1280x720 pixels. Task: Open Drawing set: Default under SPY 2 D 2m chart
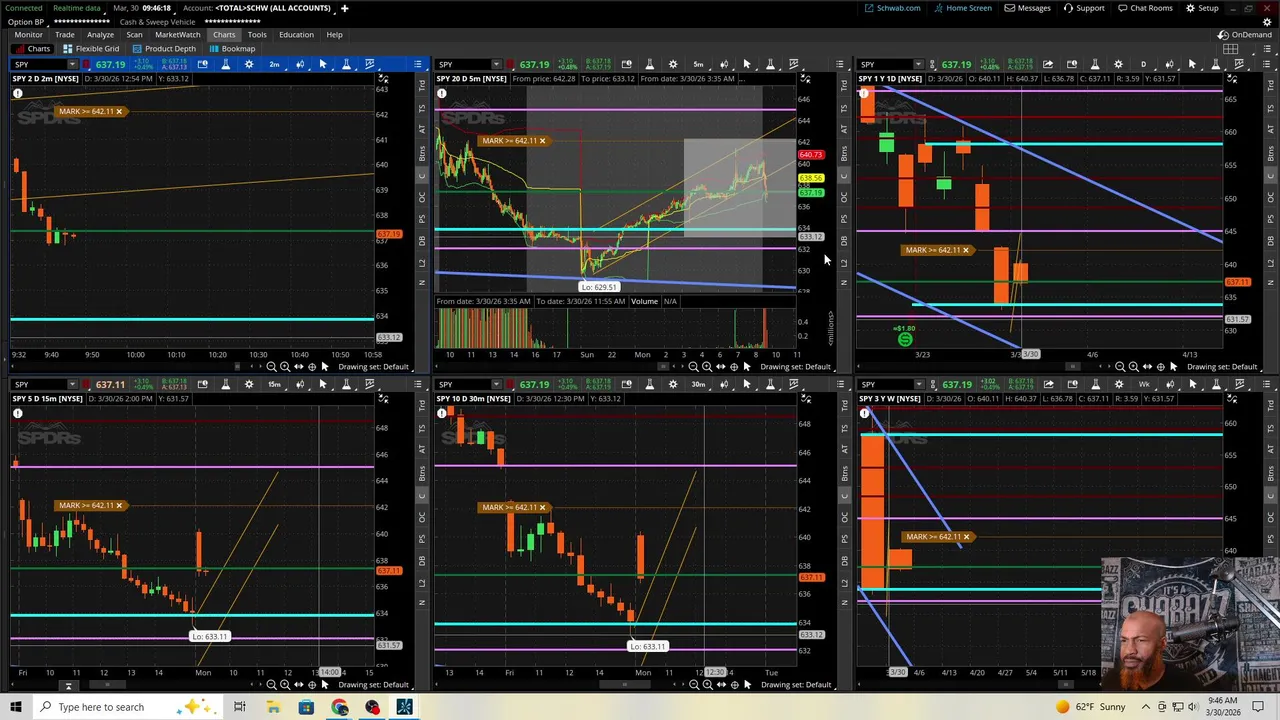point(373,366)
